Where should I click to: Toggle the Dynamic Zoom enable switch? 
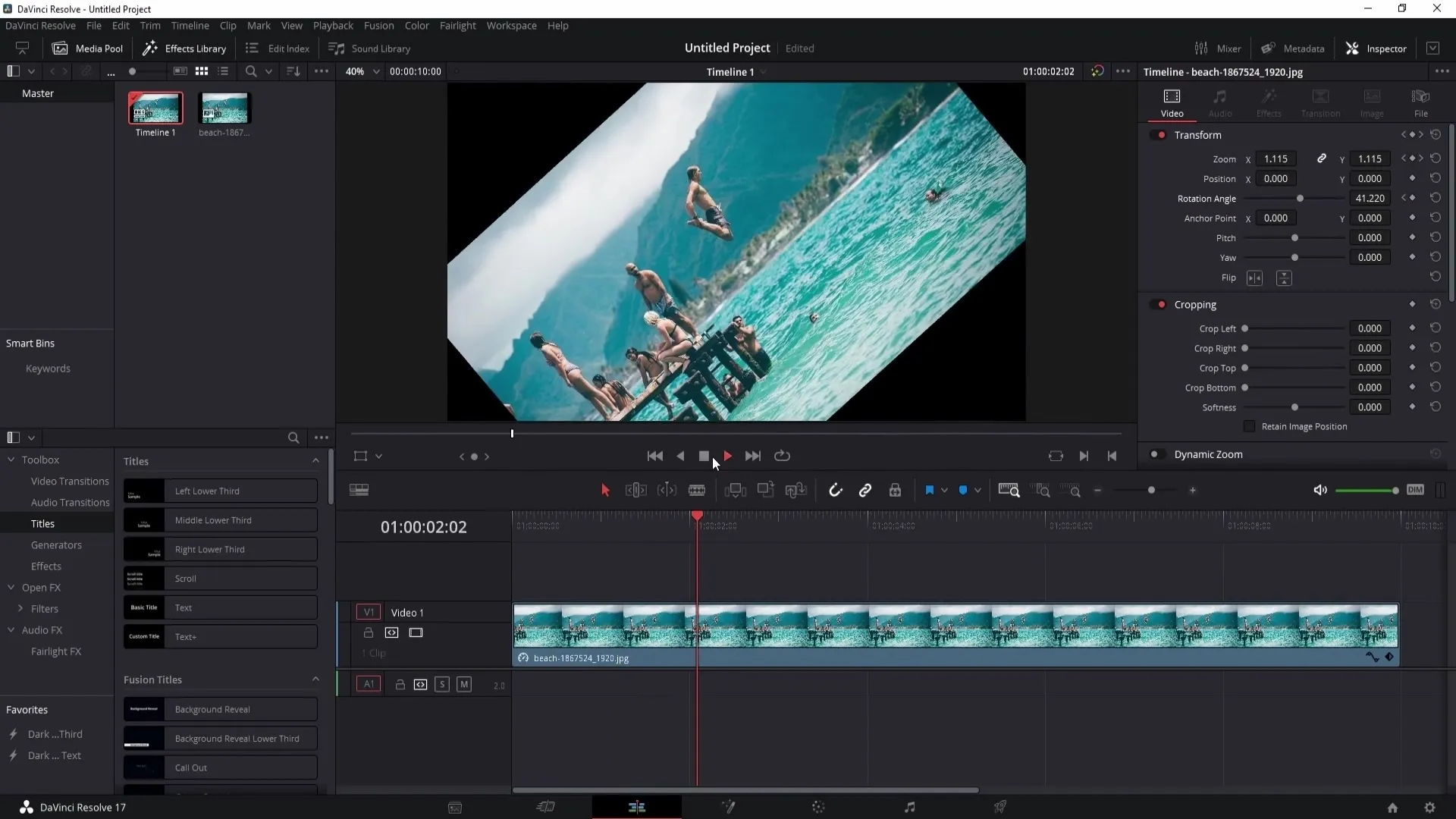[1156, 454]
